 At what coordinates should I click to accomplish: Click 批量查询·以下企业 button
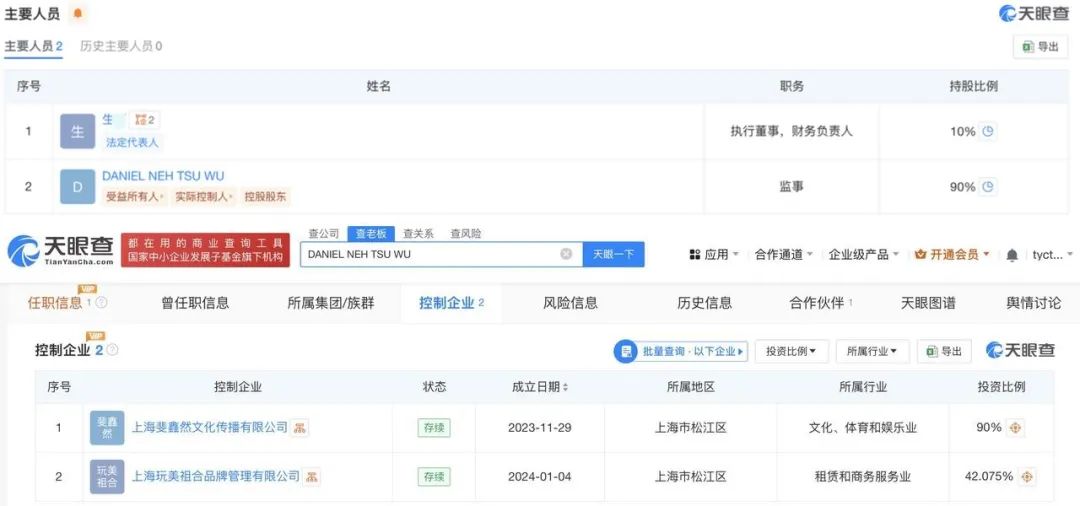click(681, 351)
